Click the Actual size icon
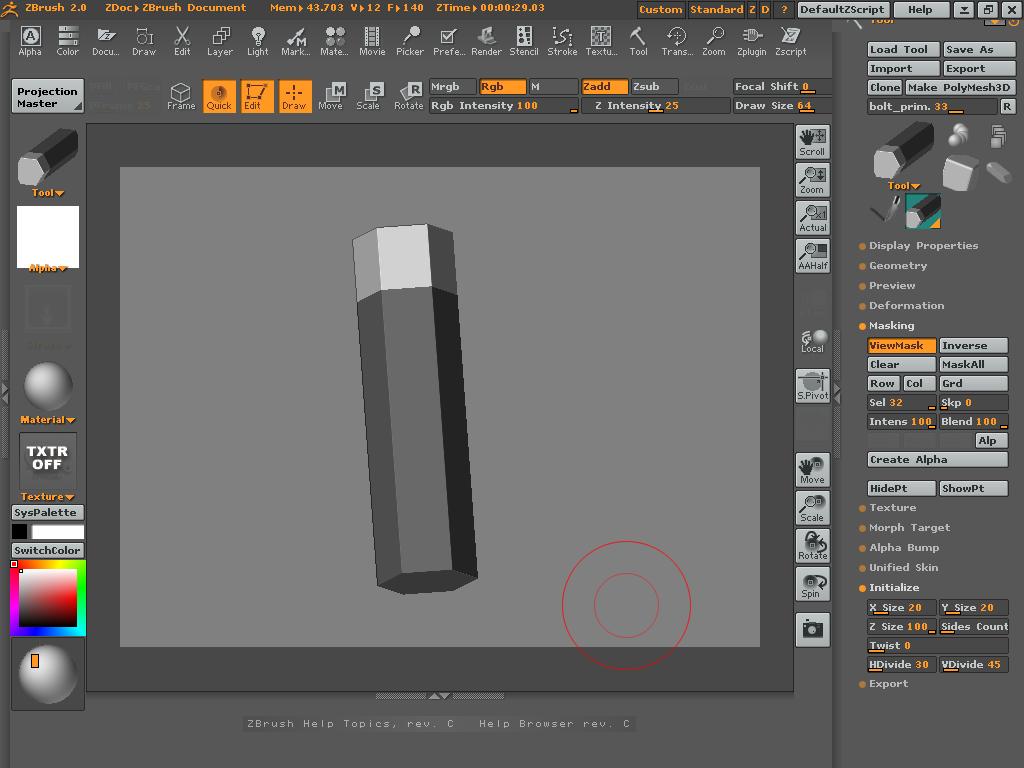 (812, 218)
